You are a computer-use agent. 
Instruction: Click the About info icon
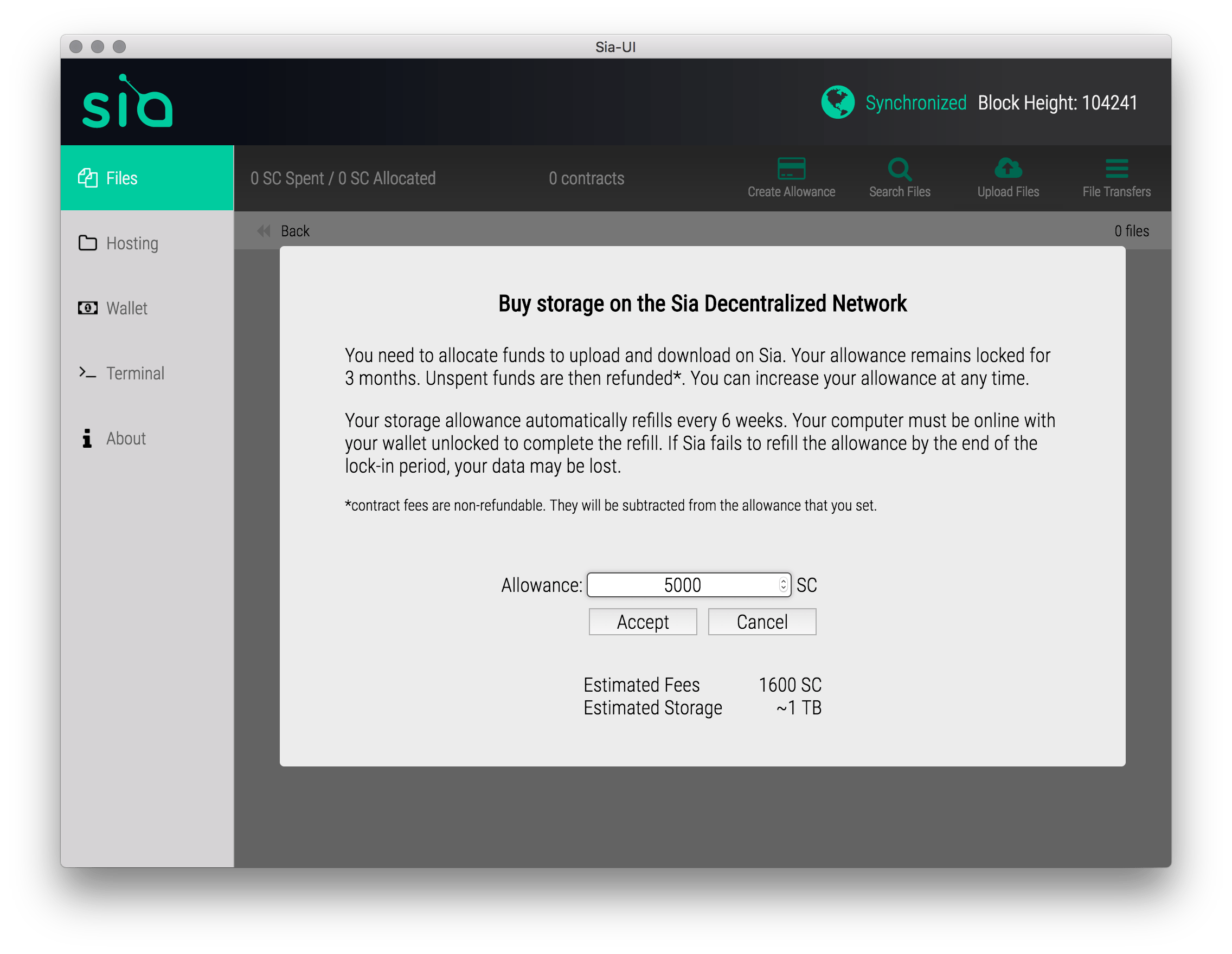87,438
